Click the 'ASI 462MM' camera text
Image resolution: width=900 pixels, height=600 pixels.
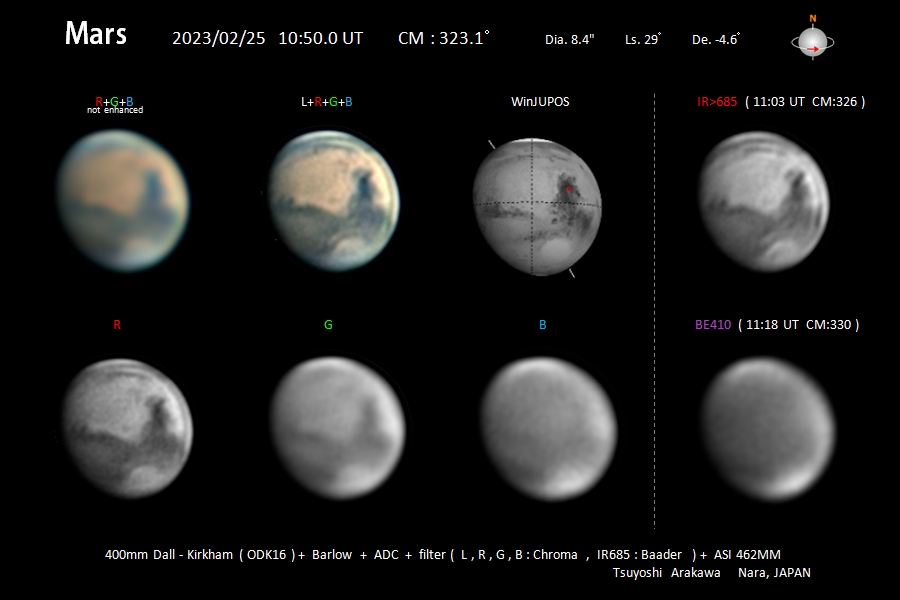coord(747,555)
